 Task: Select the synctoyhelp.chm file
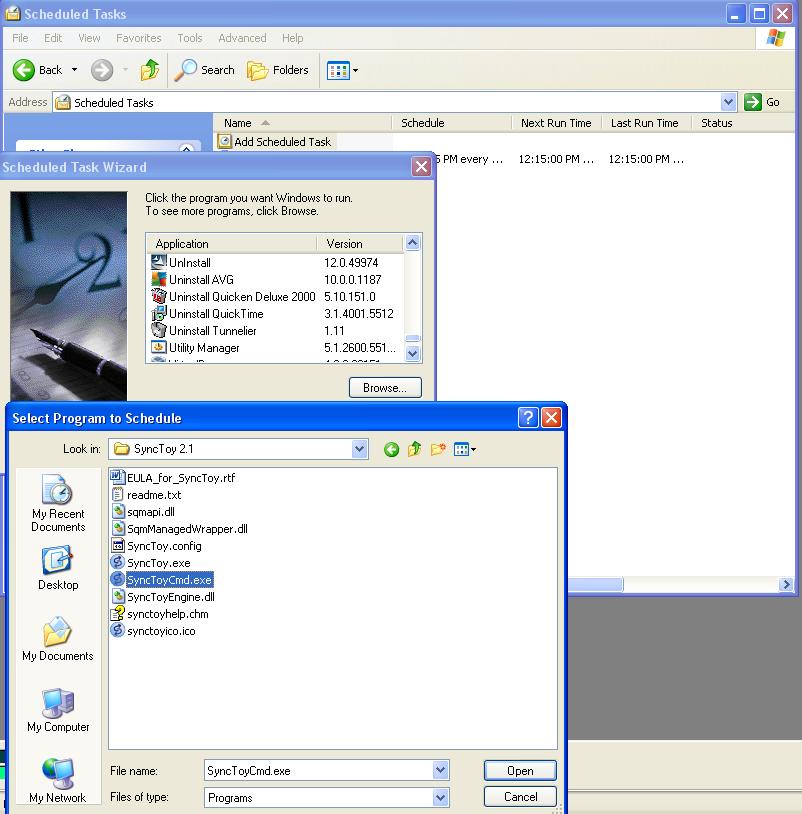tap(160, 614)
